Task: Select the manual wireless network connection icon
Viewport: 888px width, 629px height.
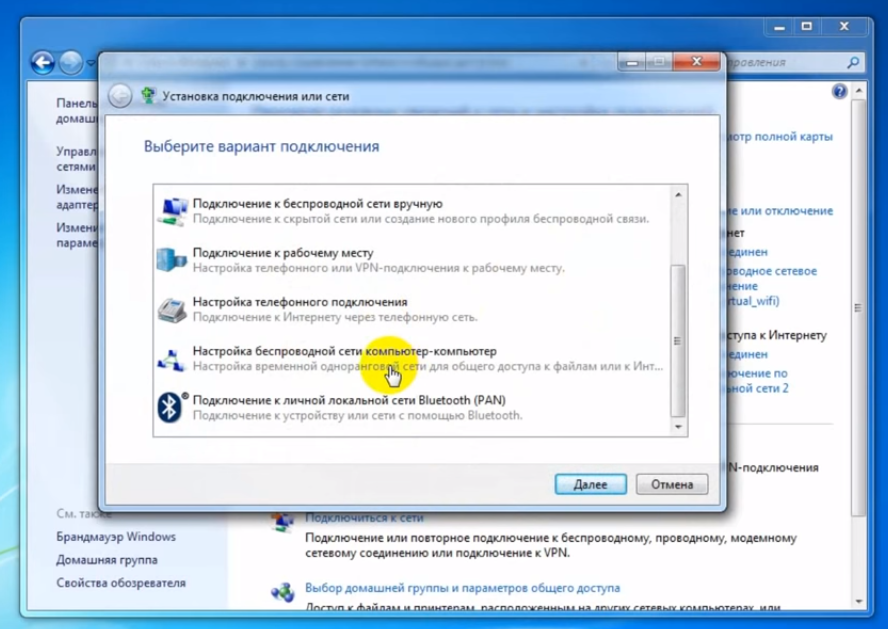Action: point(173,212)
